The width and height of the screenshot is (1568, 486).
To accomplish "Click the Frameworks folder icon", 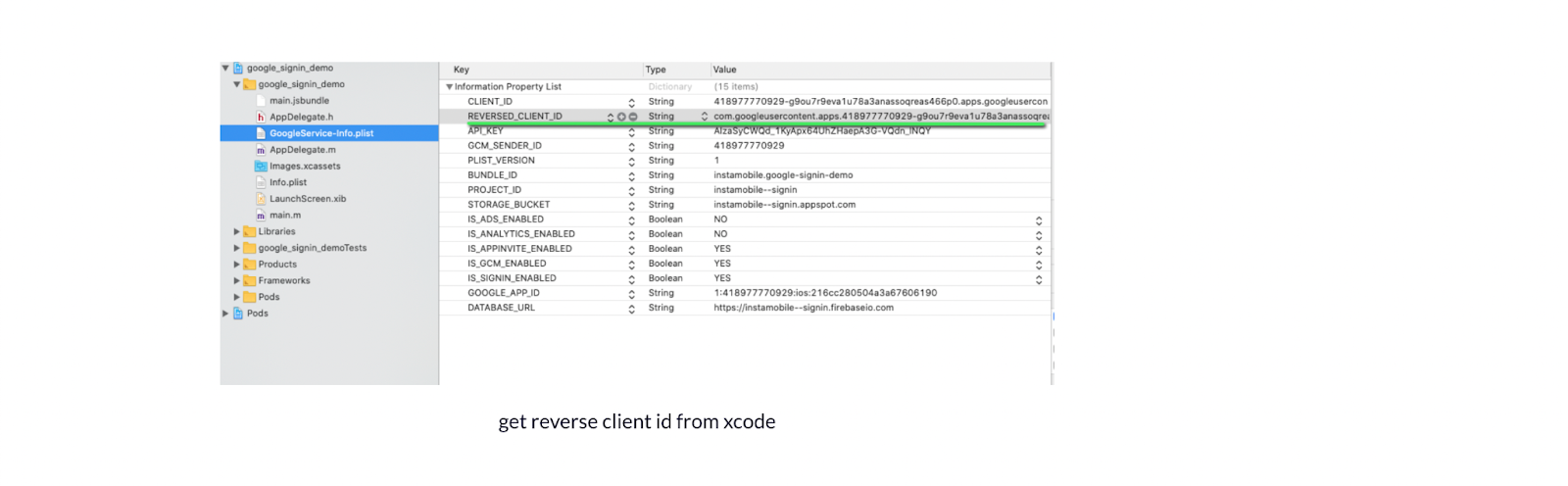I will click(250, 281).
